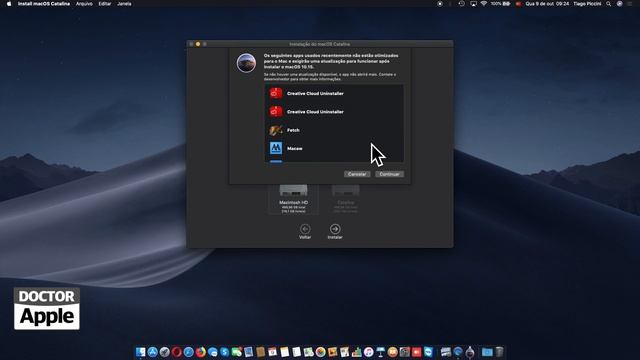The width and height of the screenshot is (640, 360).
Task: Click the Instalar arrow button
Action: pyautogui.click(x=335, y=229)
